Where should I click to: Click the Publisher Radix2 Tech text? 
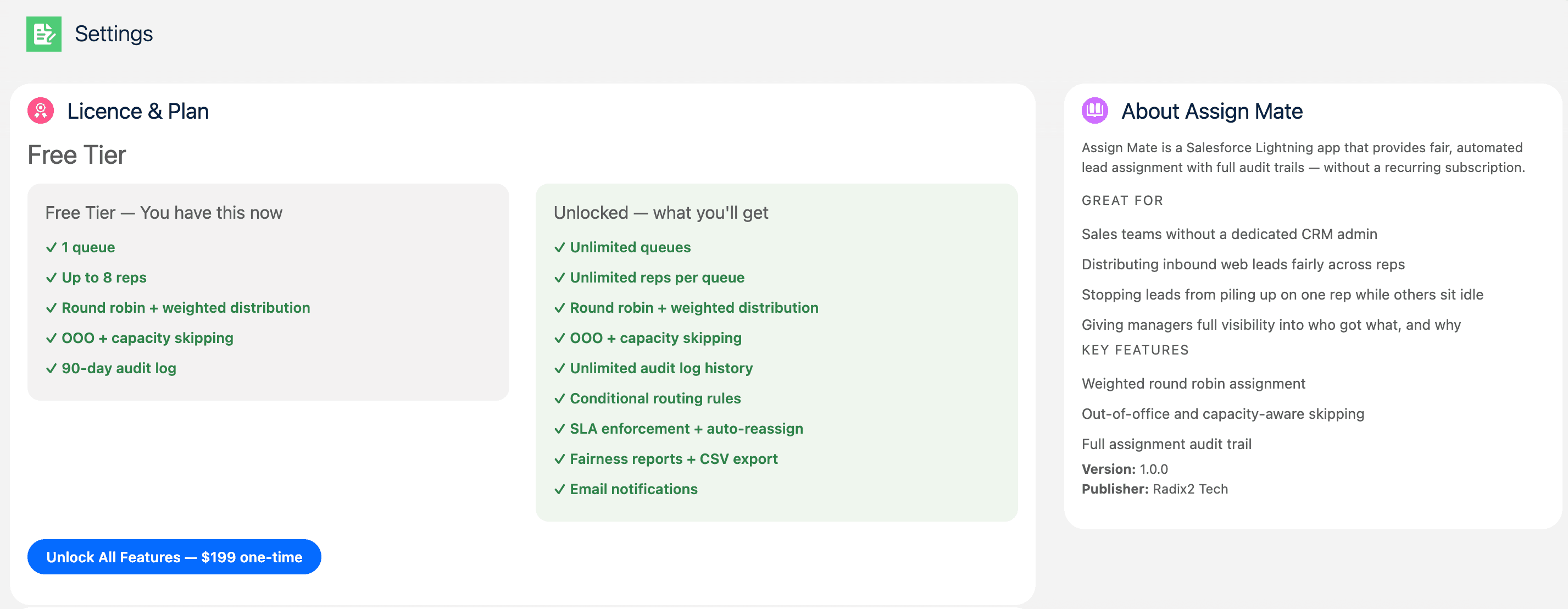click(1155, 489)
